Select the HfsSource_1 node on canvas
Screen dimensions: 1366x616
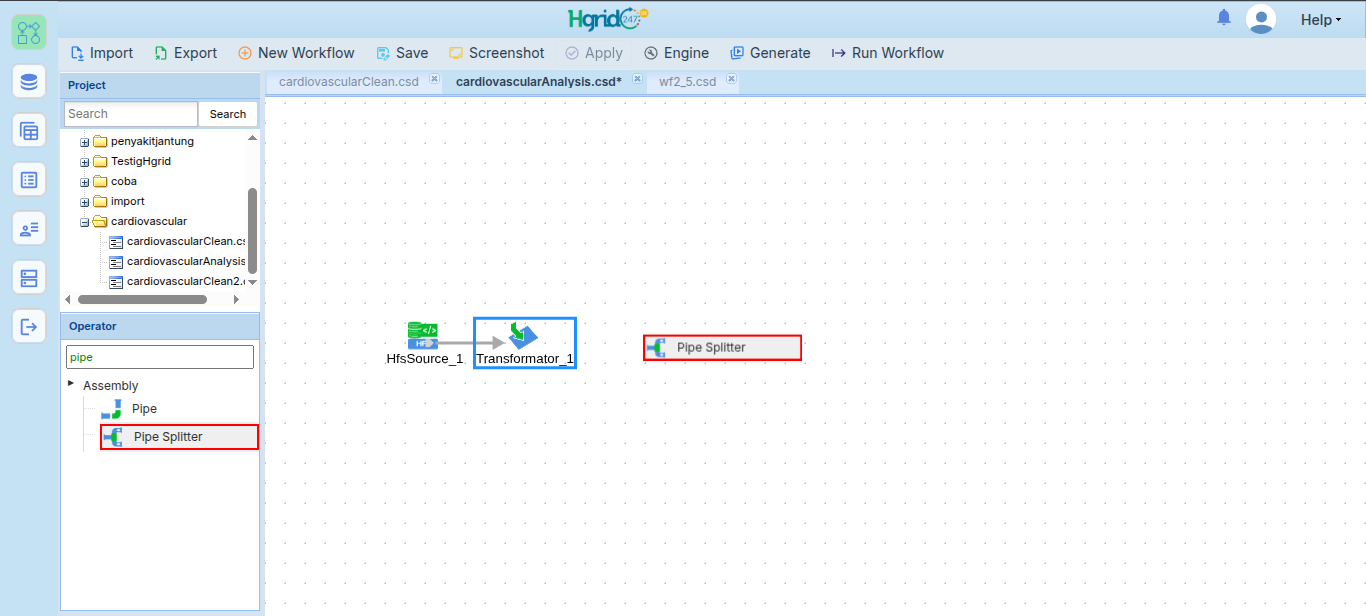424,343
